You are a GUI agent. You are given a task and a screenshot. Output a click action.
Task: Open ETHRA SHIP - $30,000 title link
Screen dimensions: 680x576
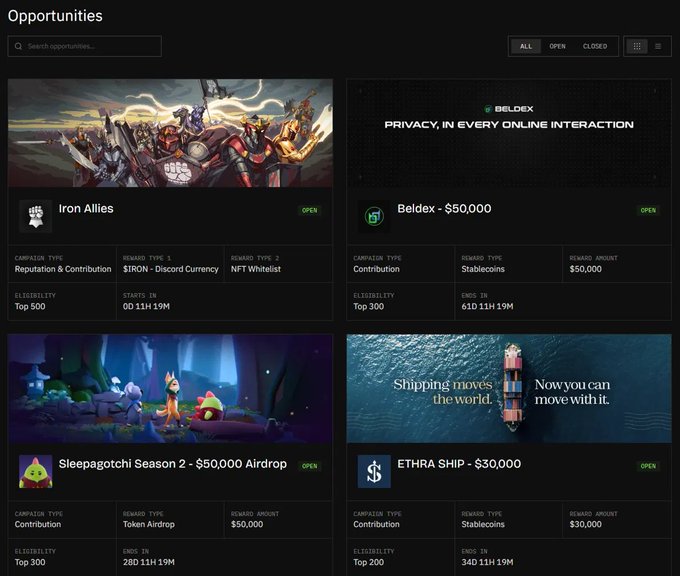point(459,464)
